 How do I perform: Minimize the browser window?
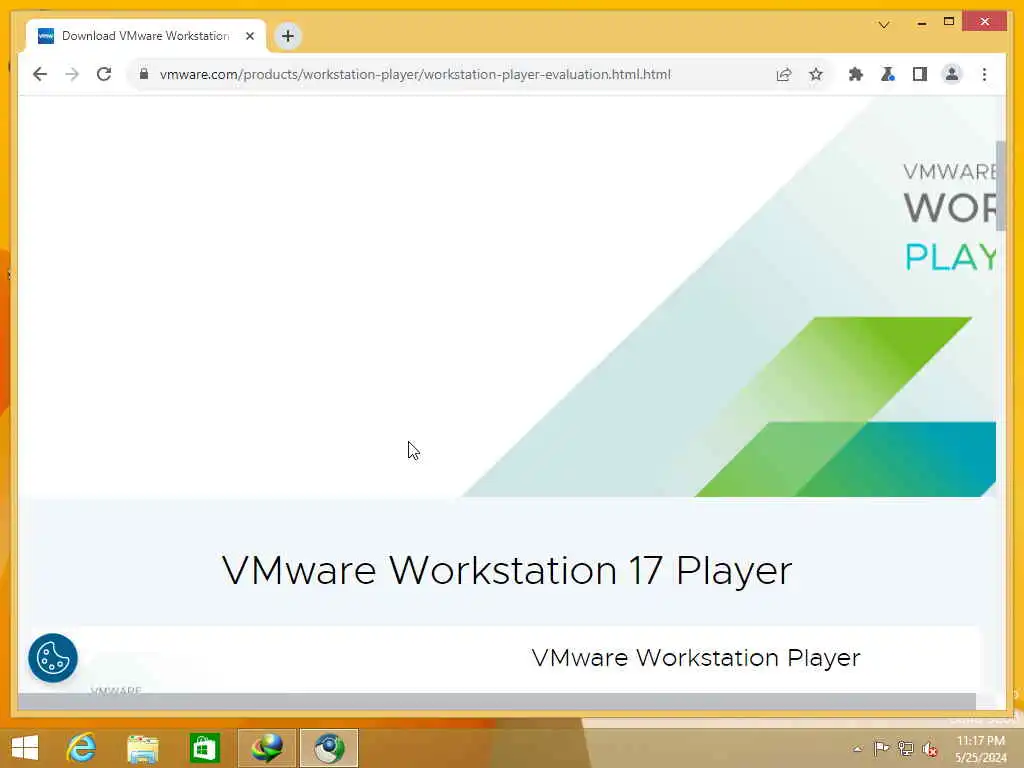point(921,23)
